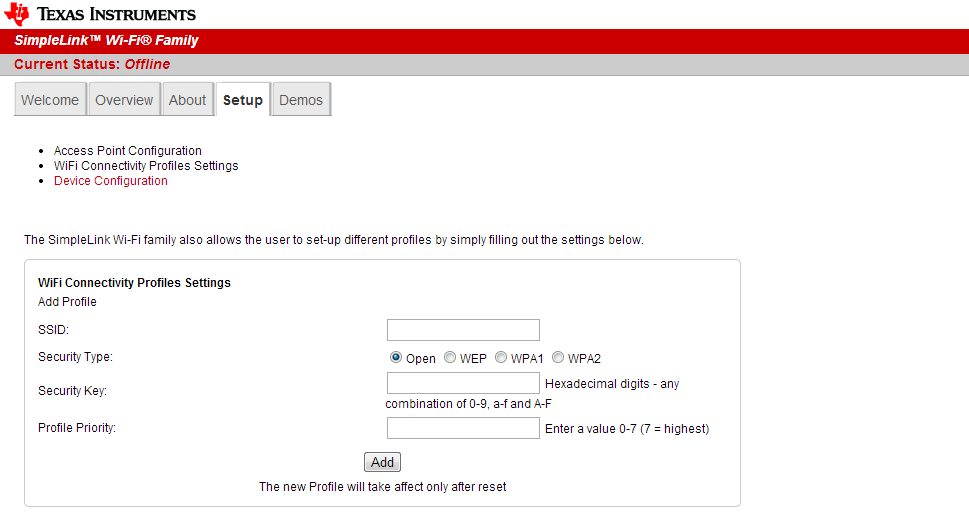Click 'The new Profile will take affect' note
The height and width of the screenshot is (528, 969).
pos(383,487)
